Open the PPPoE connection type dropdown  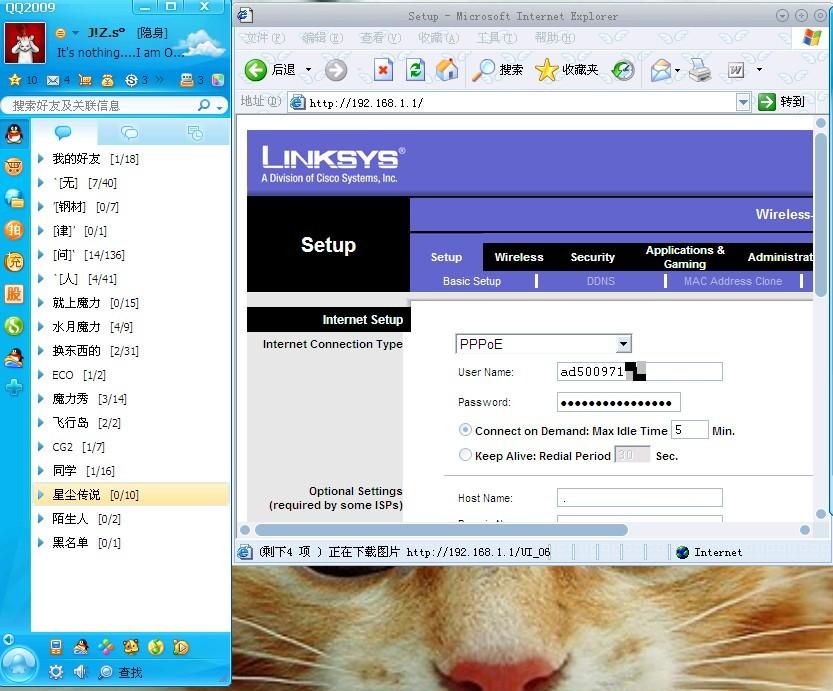[624, 344]
